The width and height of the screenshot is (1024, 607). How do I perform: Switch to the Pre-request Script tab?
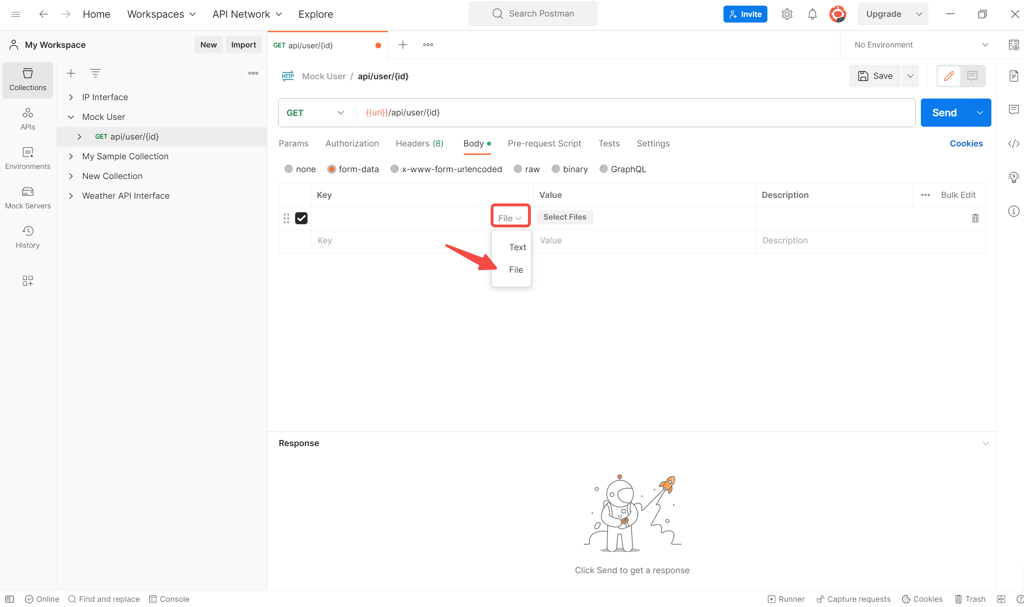point(544,143)
